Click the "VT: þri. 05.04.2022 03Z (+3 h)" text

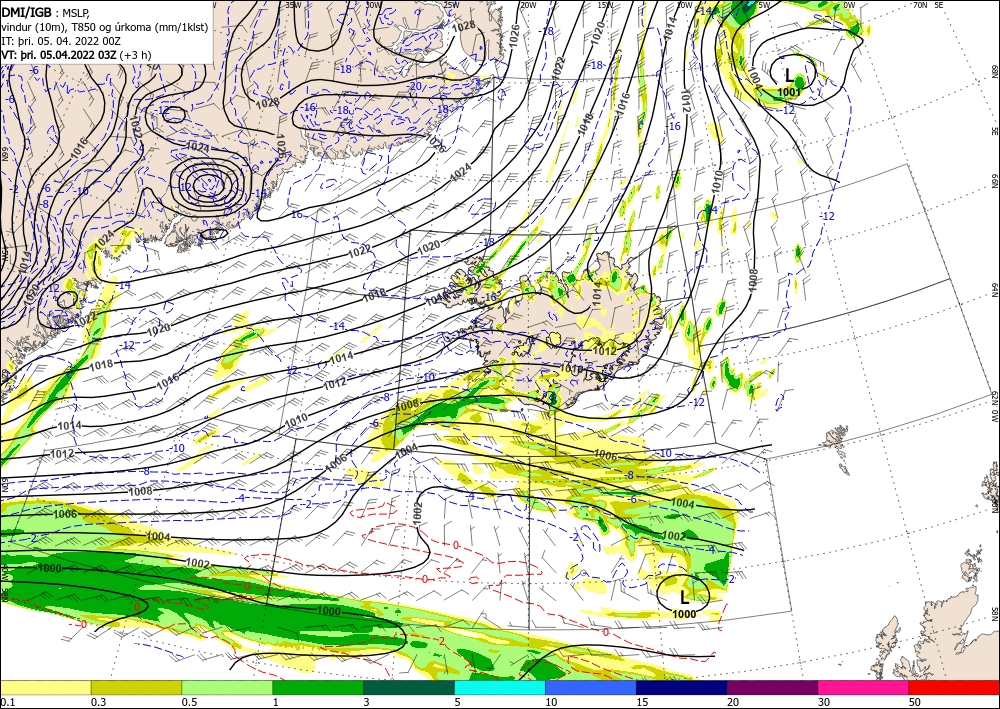(x=76, y=55)
